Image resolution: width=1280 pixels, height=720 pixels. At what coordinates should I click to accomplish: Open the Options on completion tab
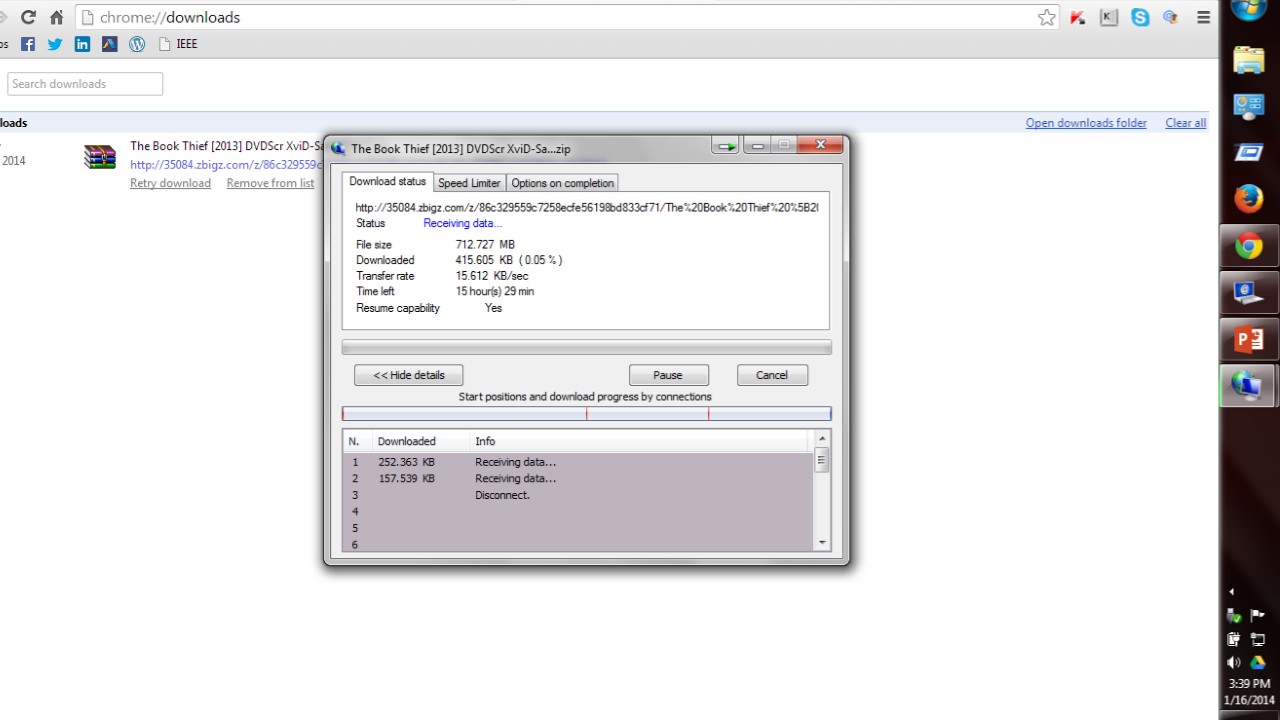point(562,183)
